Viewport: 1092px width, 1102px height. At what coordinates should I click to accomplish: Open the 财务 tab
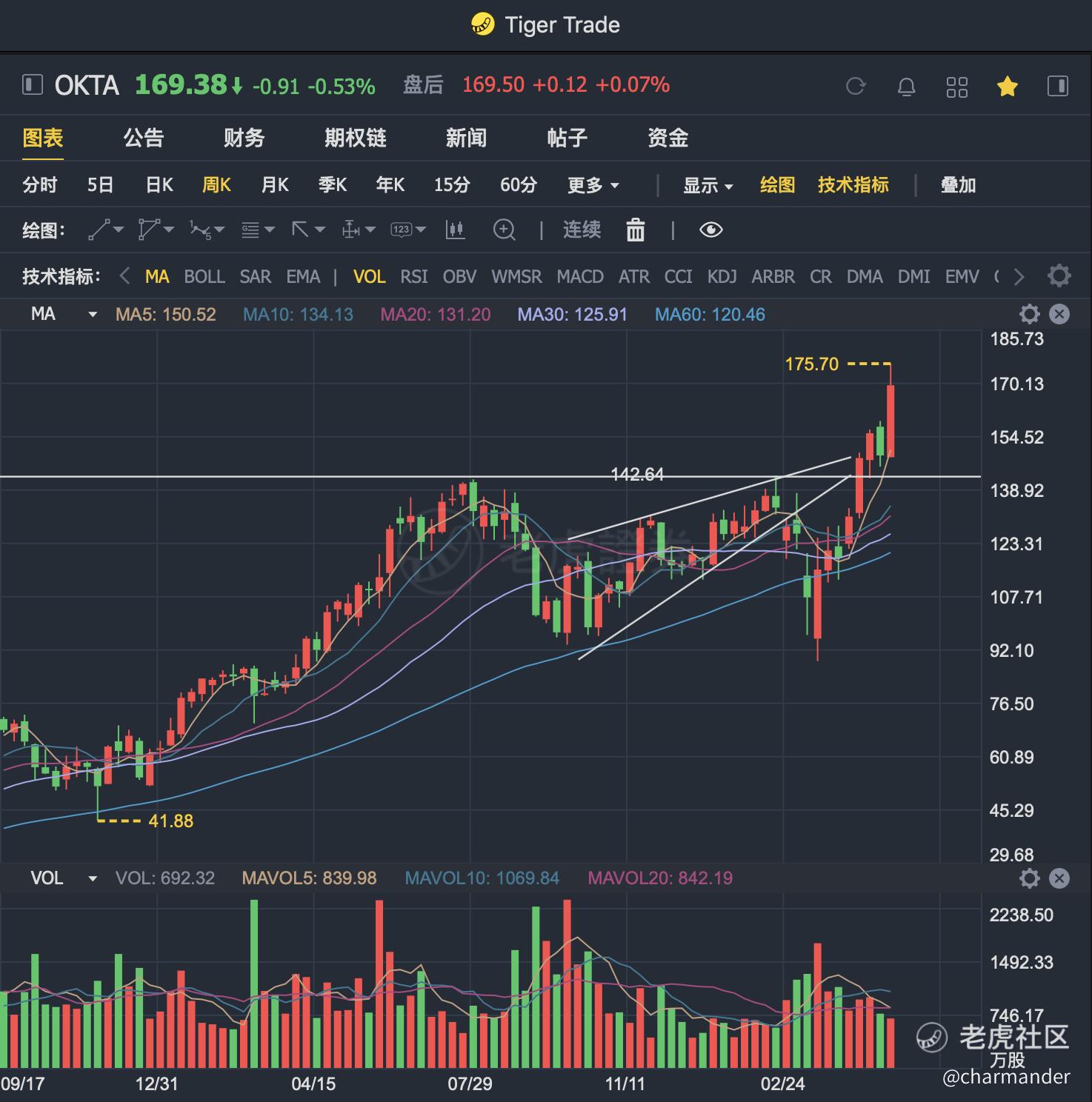244,138
